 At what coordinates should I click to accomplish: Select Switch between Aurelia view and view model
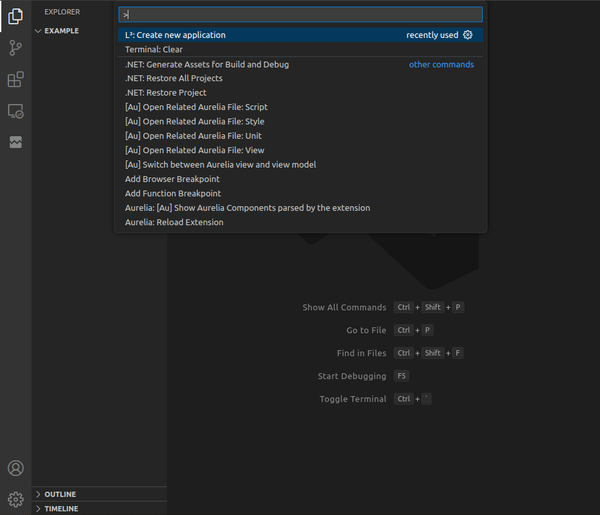click(300, 165)
